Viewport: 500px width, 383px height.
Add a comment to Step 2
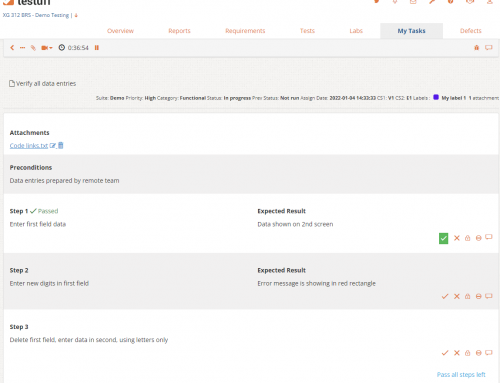pyautogui.click(x=489, y=296)
